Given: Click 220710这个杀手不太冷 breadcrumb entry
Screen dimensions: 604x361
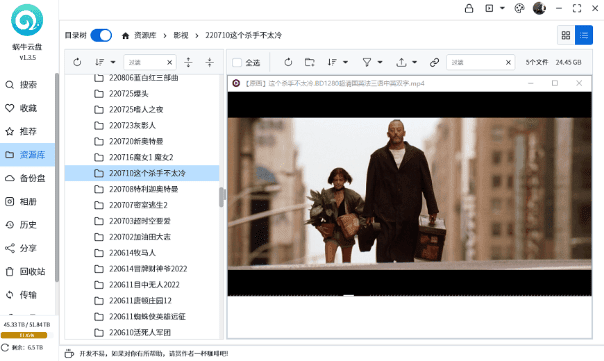Looking at the screenshot, I should coord(243,35).
